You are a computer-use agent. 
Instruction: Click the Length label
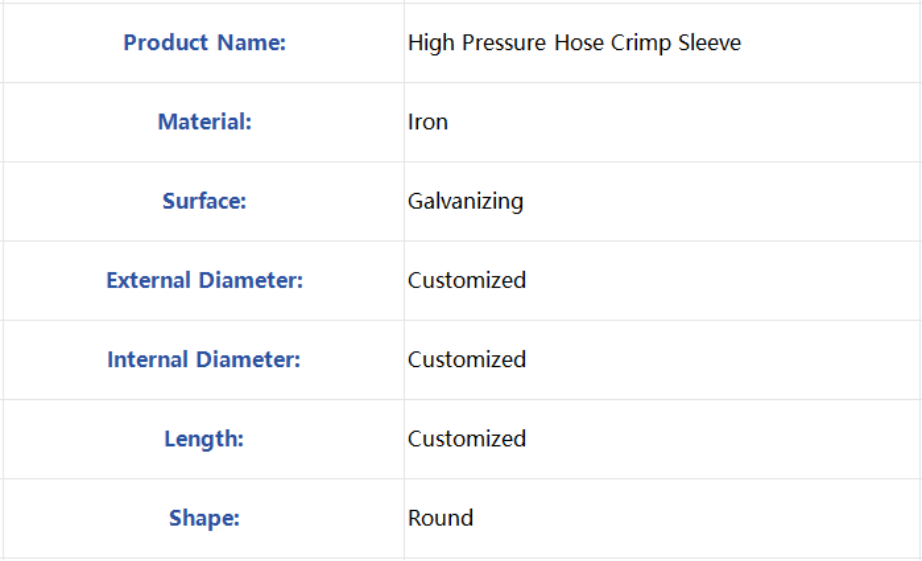click(x=203, y=439)
